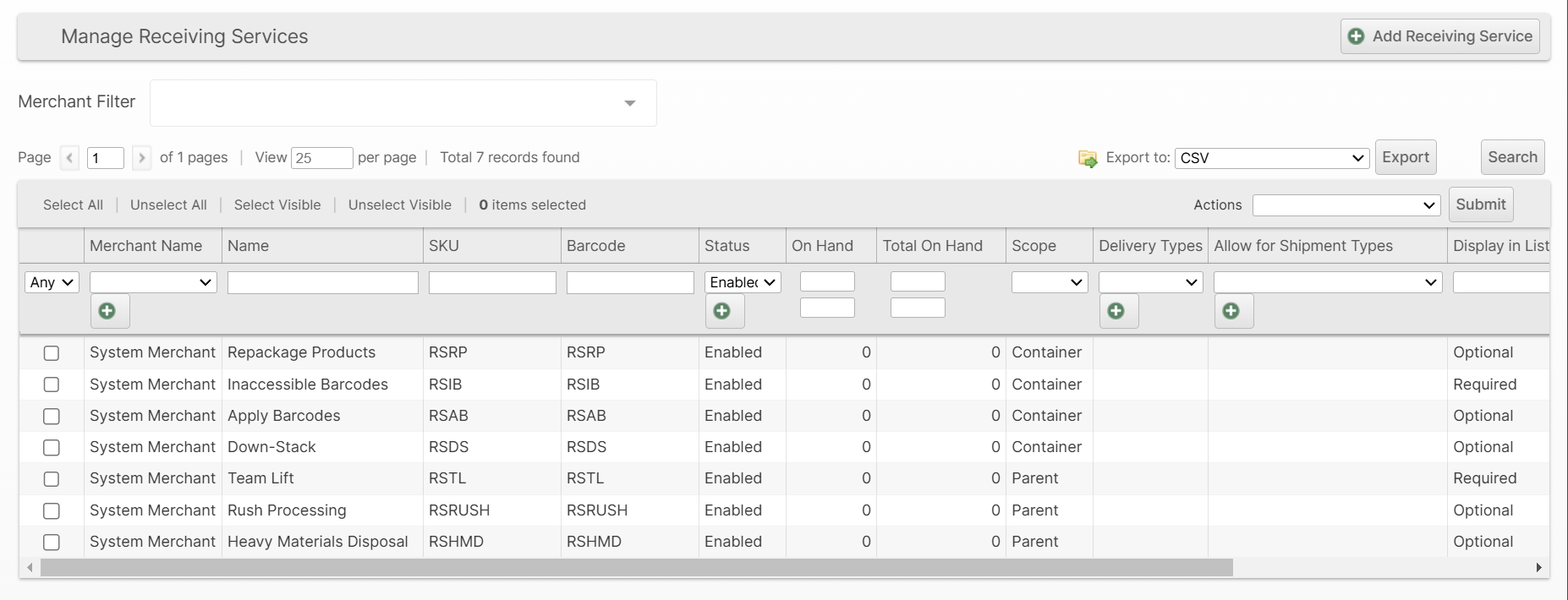Click the Select All link
Screen dimensions: 1568x600
tap(73, 205)
